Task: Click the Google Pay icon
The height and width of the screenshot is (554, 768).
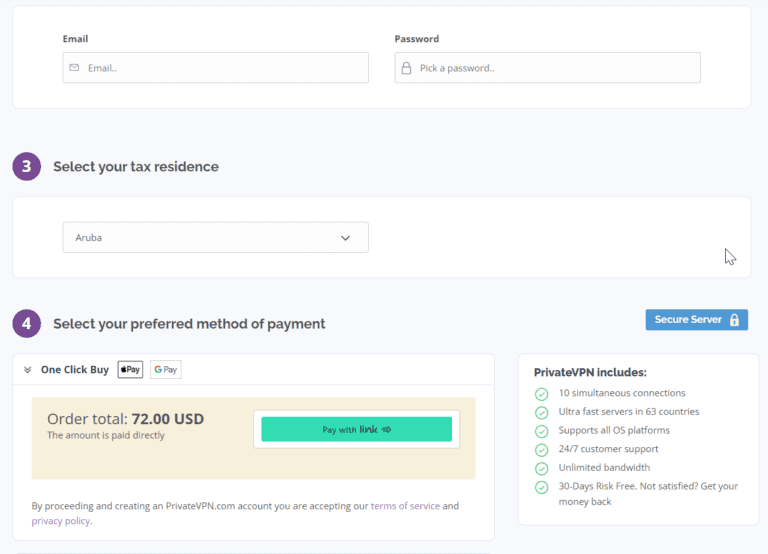Action: (166, 369)
